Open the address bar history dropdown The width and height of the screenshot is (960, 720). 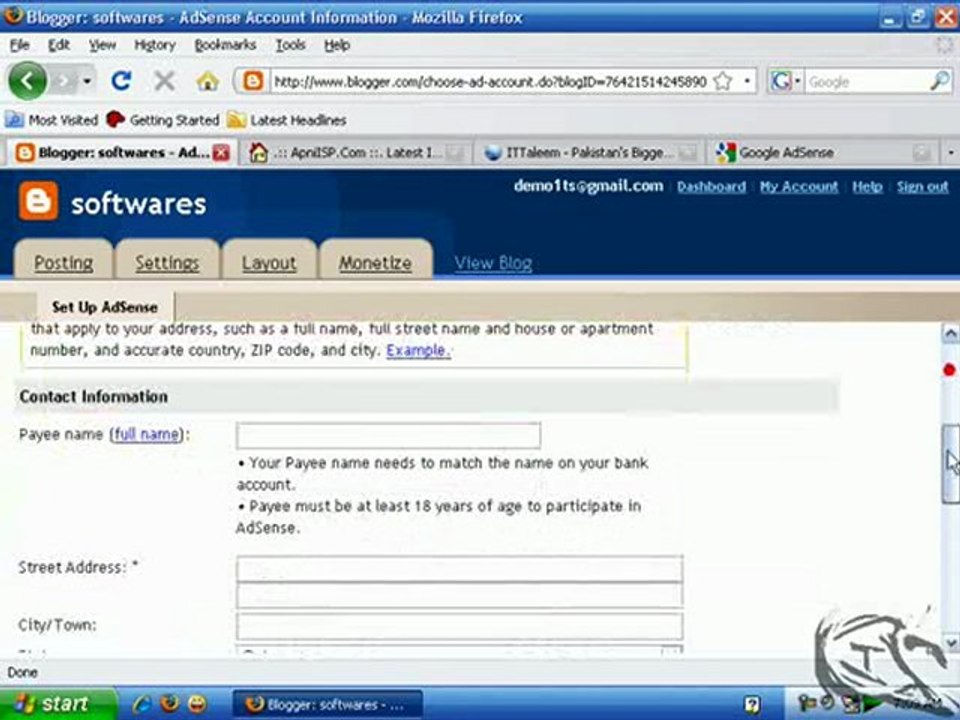[x=747, y=81]
